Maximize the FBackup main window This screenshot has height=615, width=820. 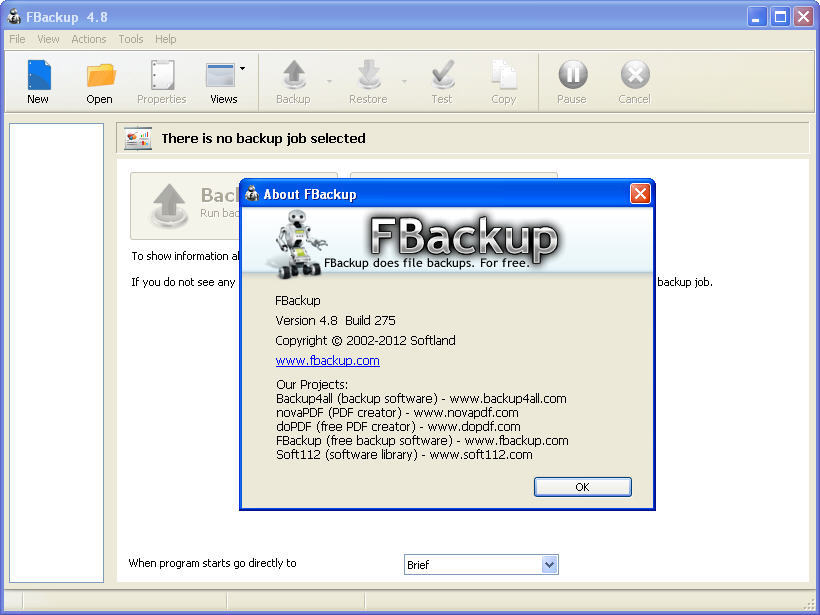click(x=780, y=17)
